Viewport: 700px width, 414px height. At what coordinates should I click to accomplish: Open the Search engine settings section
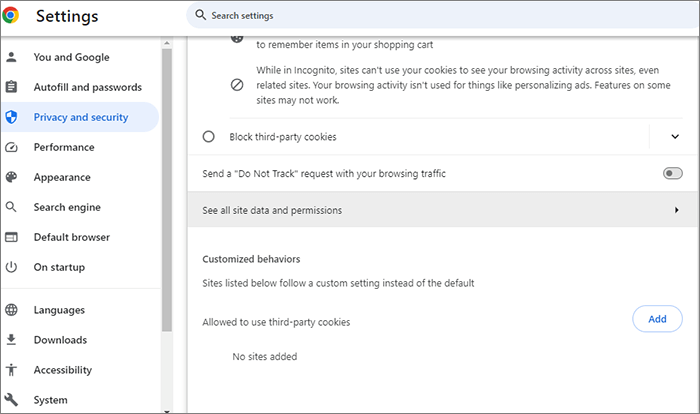[67, 207]
